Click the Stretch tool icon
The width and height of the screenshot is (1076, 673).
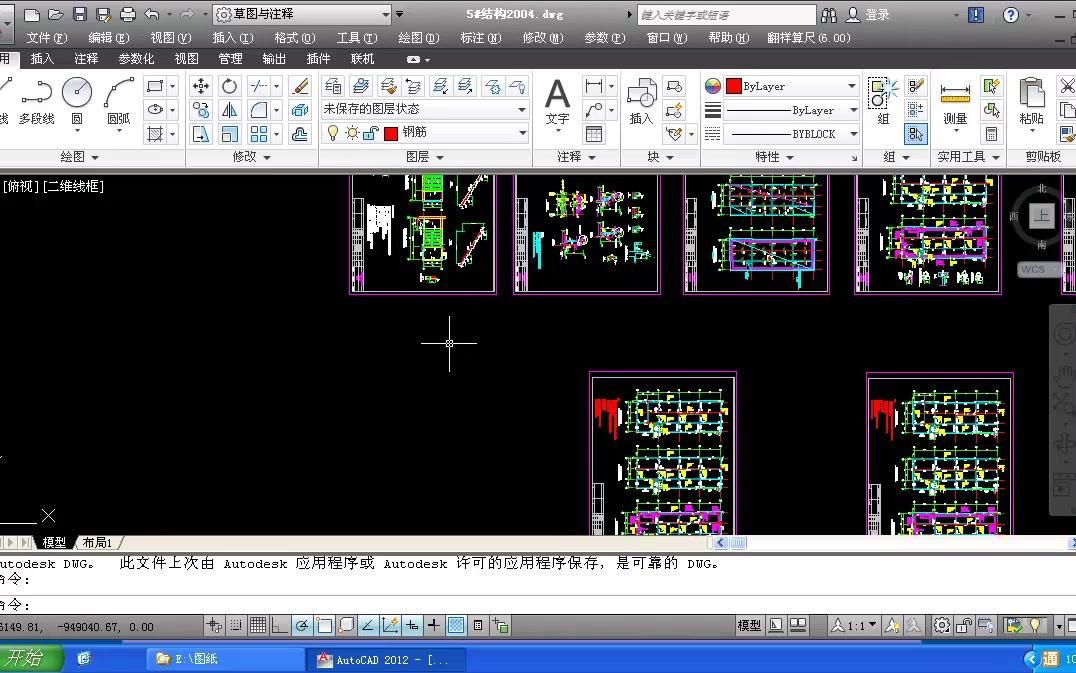[x=201, y=134]
